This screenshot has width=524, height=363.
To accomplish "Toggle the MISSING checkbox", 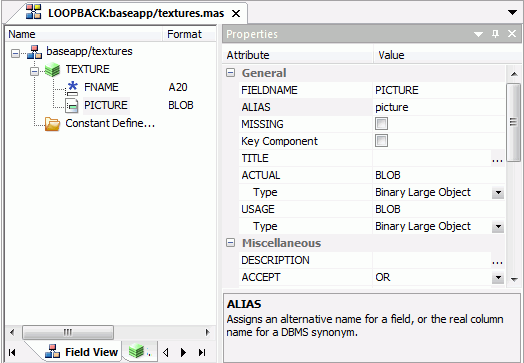I will pyautogui.click(x=381, y=124).
